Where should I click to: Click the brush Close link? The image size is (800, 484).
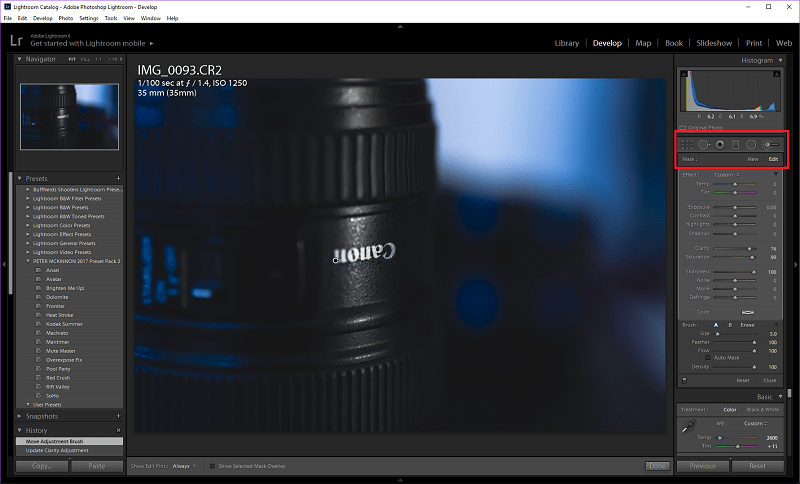769,380
